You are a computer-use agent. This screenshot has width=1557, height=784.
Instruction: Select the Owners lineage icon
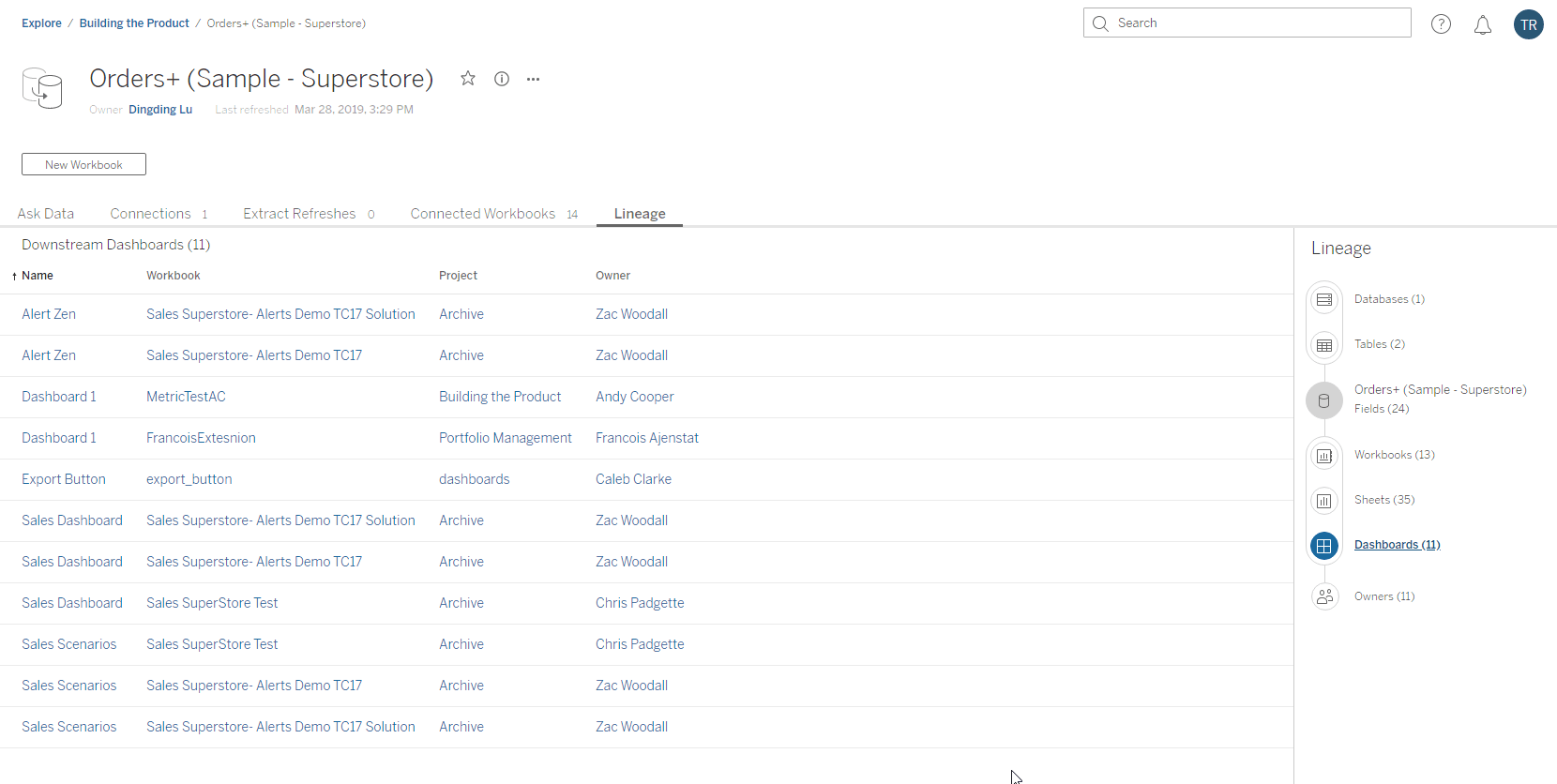point(1324,596)
